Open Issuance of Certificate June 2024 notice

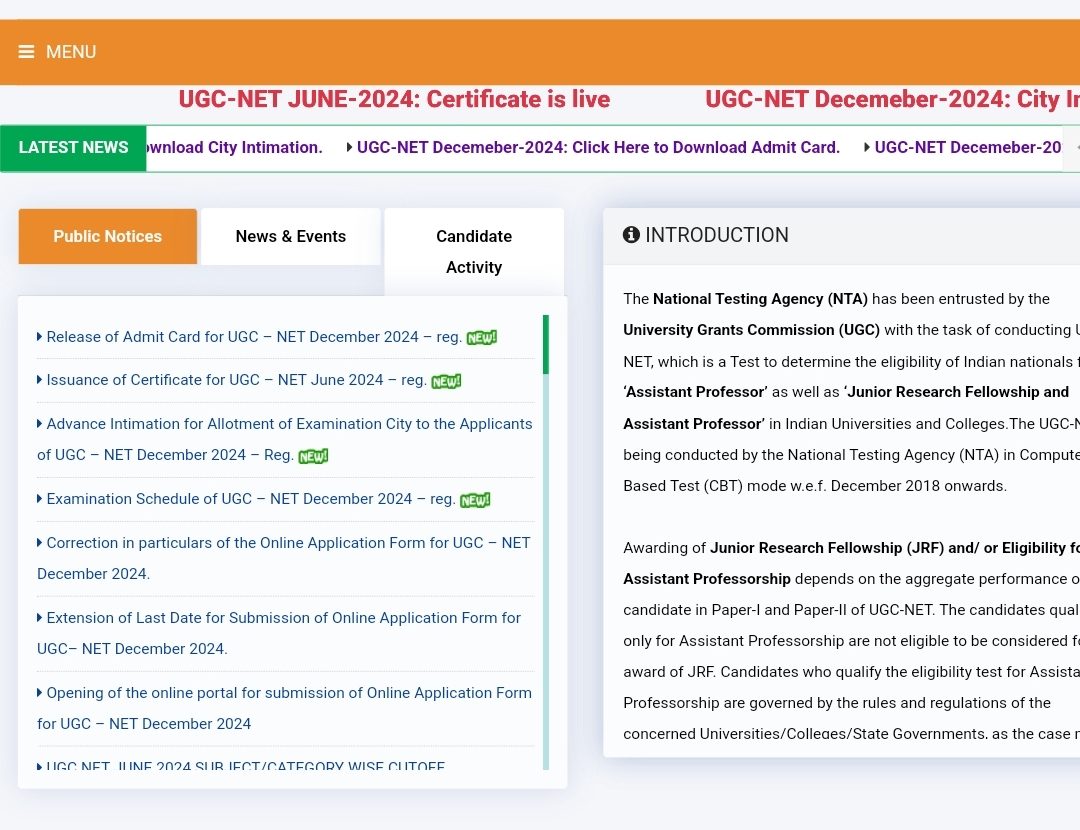(x=236, y=380)
